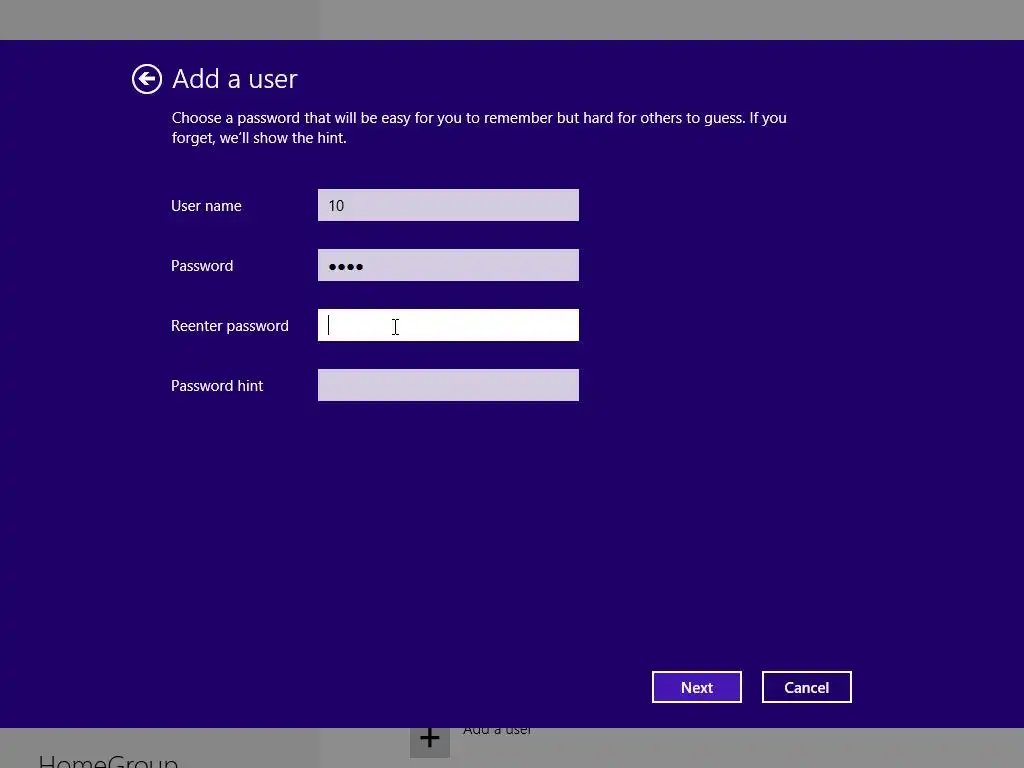This screenshot has height=768, width=1024.
Task: Click the back arrow beside Add a user
Action: pos(147,80)
